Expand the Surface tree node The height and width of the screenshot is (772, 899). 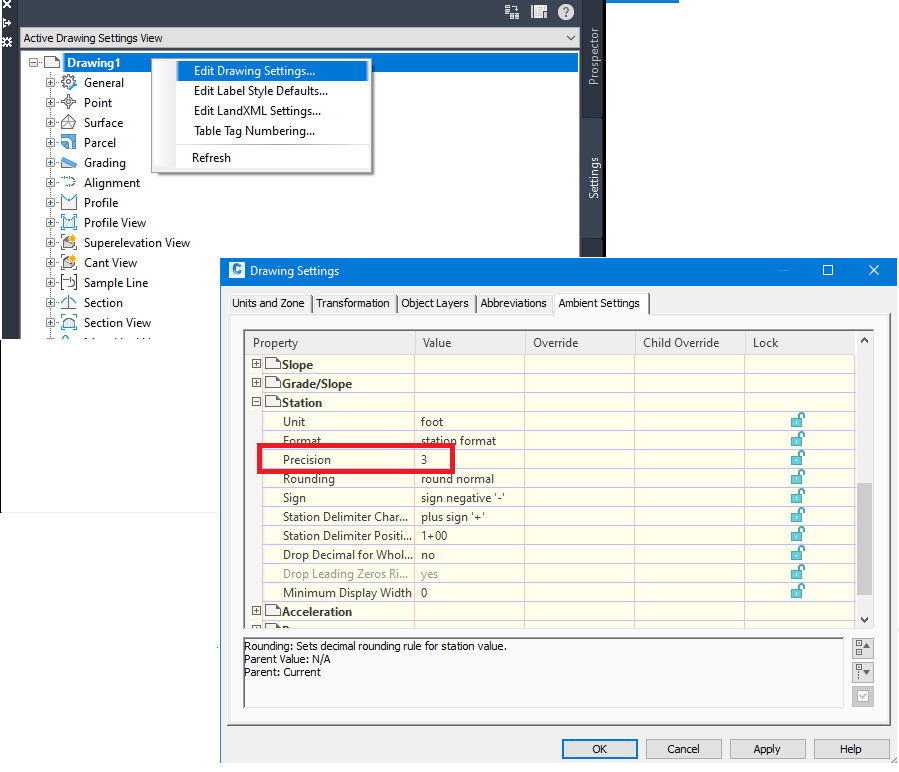pyautogui.click(x=50, y=123)
